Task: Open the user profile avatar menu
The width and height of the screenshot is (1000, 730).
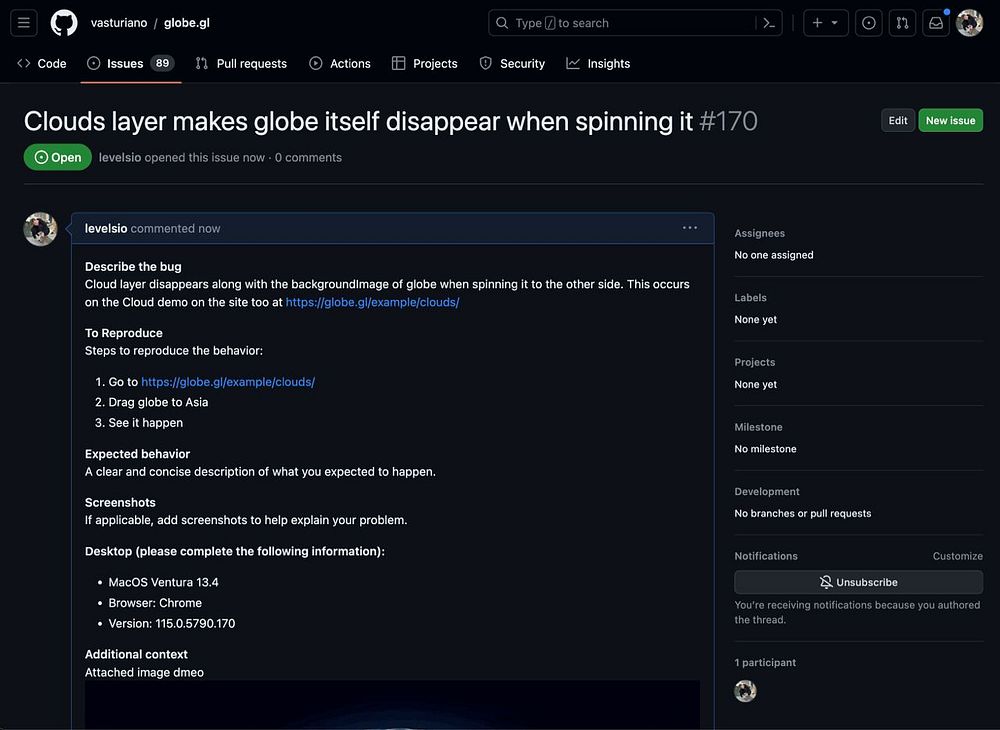Action: click(969, 23)
